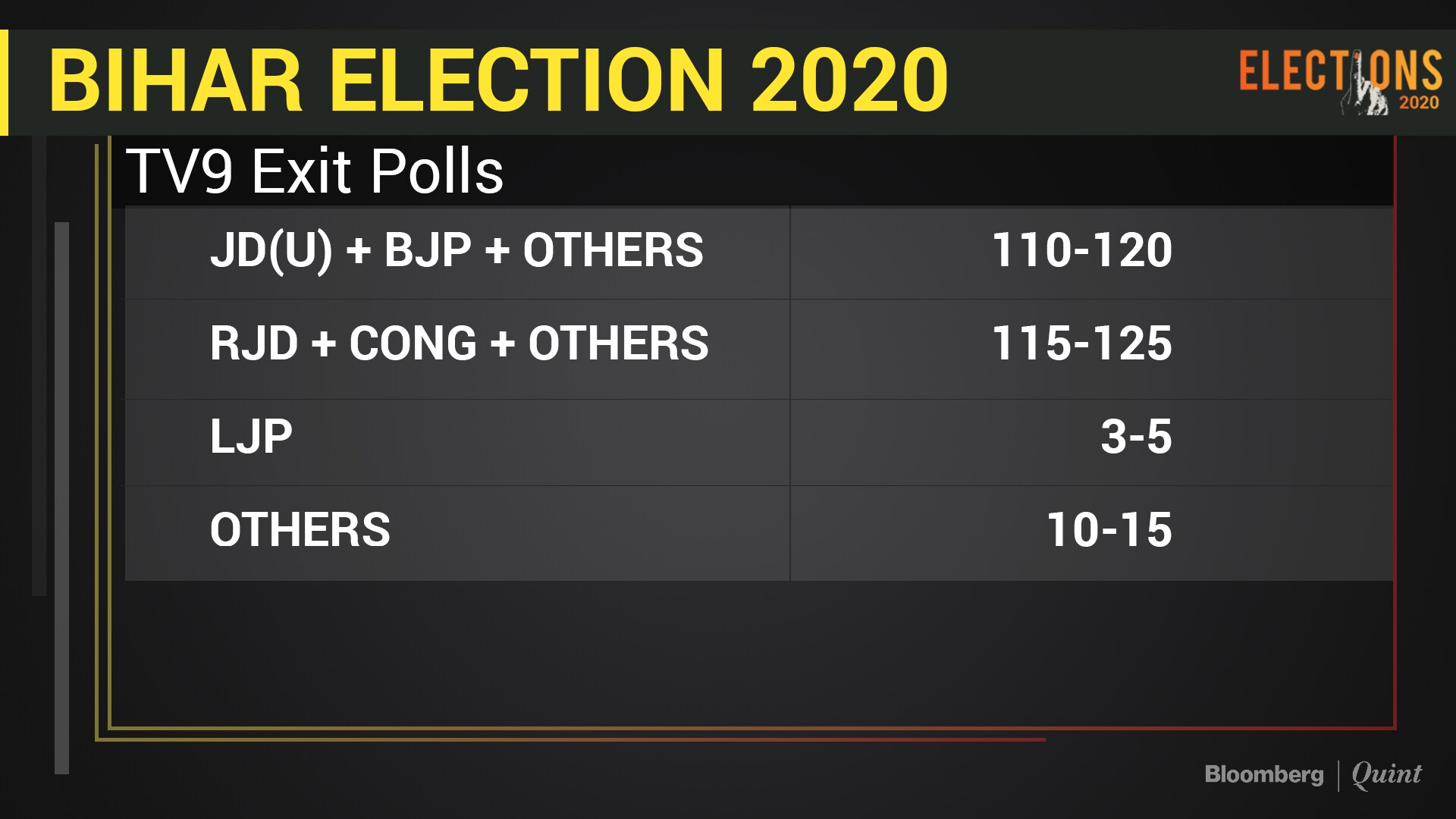The height and width of the screenshot is (819, 1456).
Task: Select the JD(U) + BJP + OTHERS row label
Action: (x=457, y=250)
